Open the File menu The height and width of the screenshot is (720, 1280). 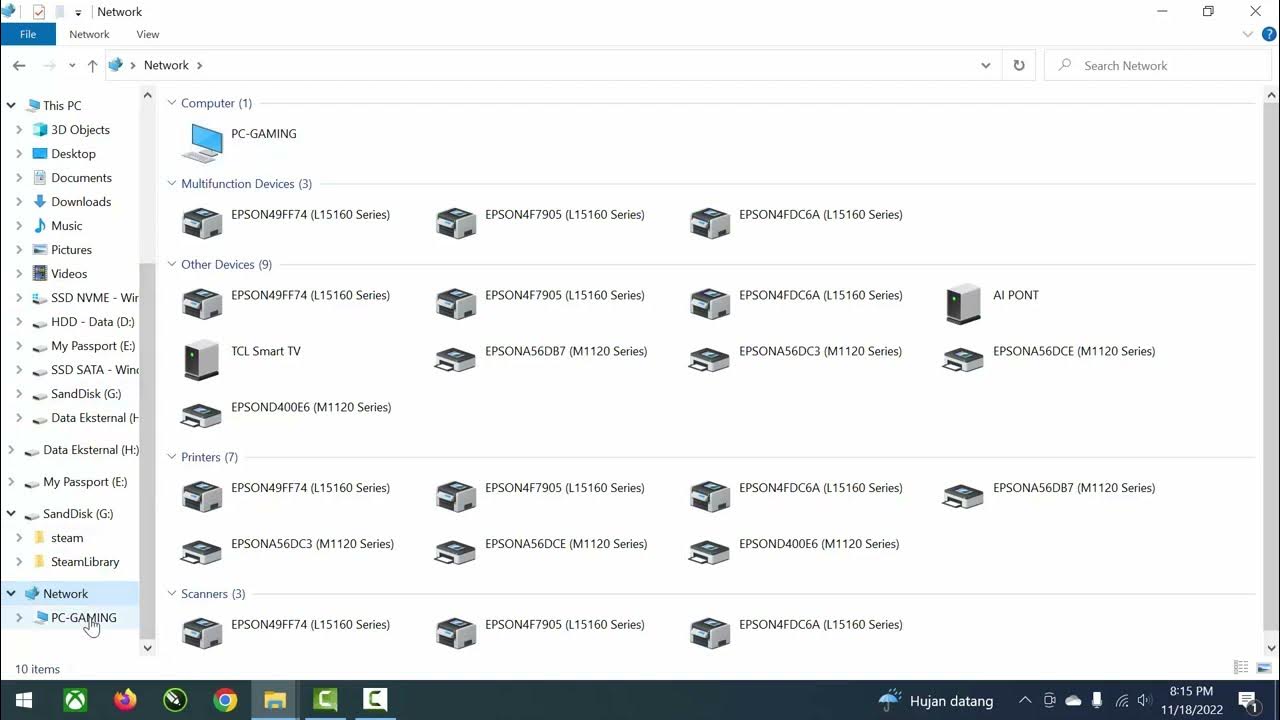coord(28,34)
